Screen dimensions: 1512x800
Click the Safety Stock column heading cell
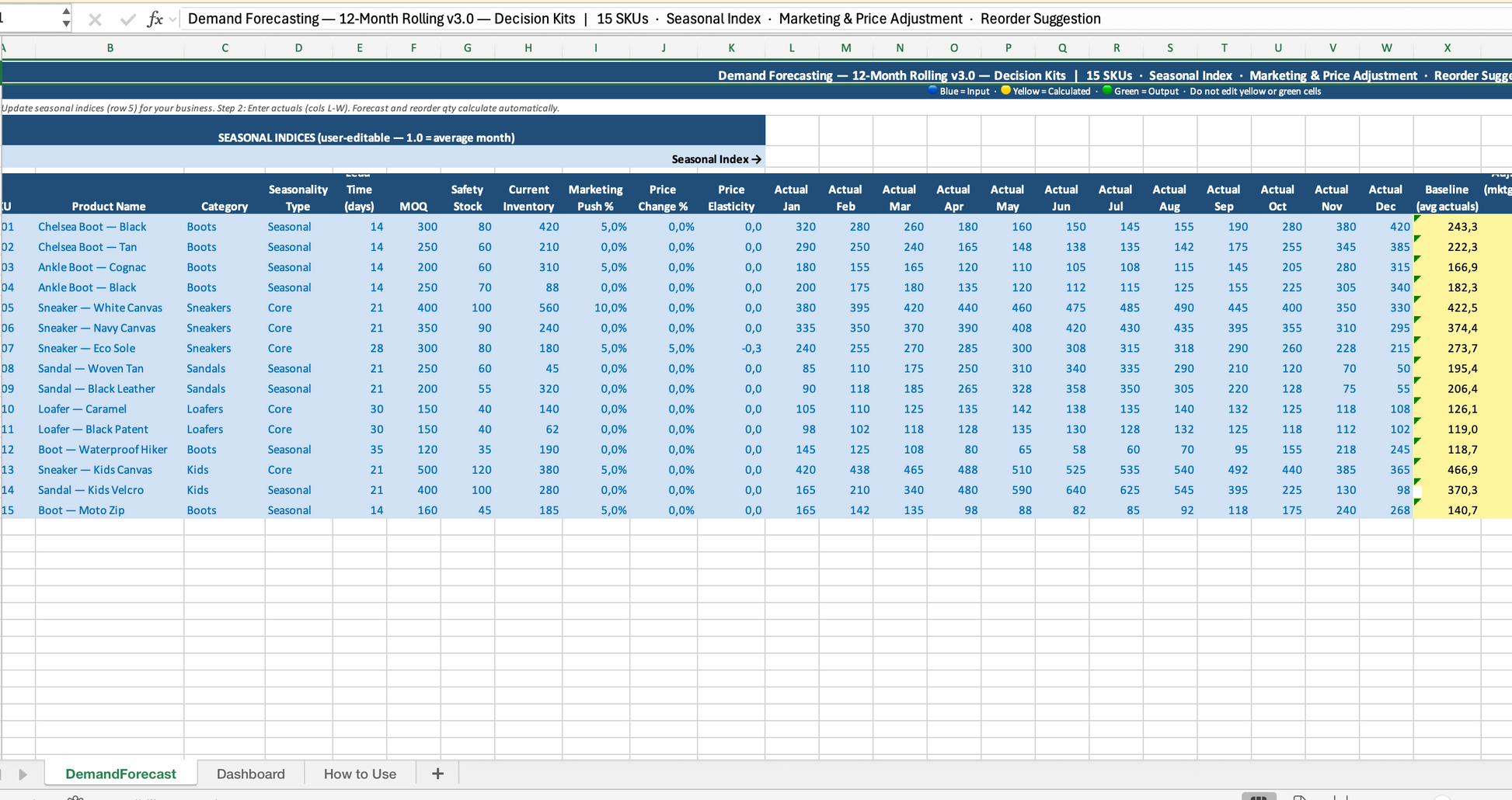pyautogui.click(x=467, y=197)
